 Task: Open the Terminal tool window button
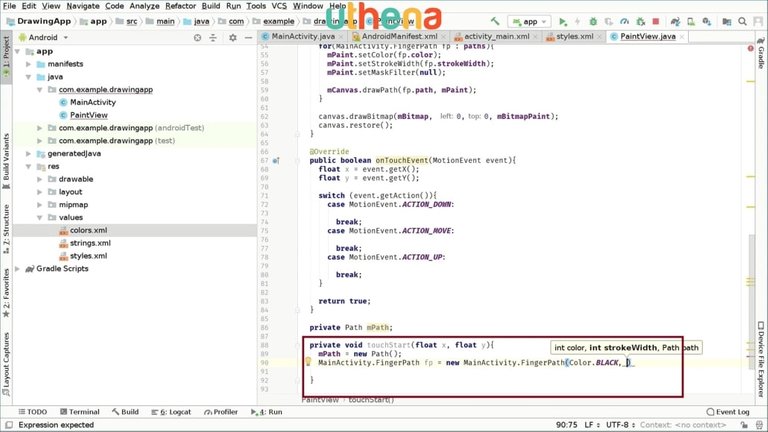click(78, 411)
